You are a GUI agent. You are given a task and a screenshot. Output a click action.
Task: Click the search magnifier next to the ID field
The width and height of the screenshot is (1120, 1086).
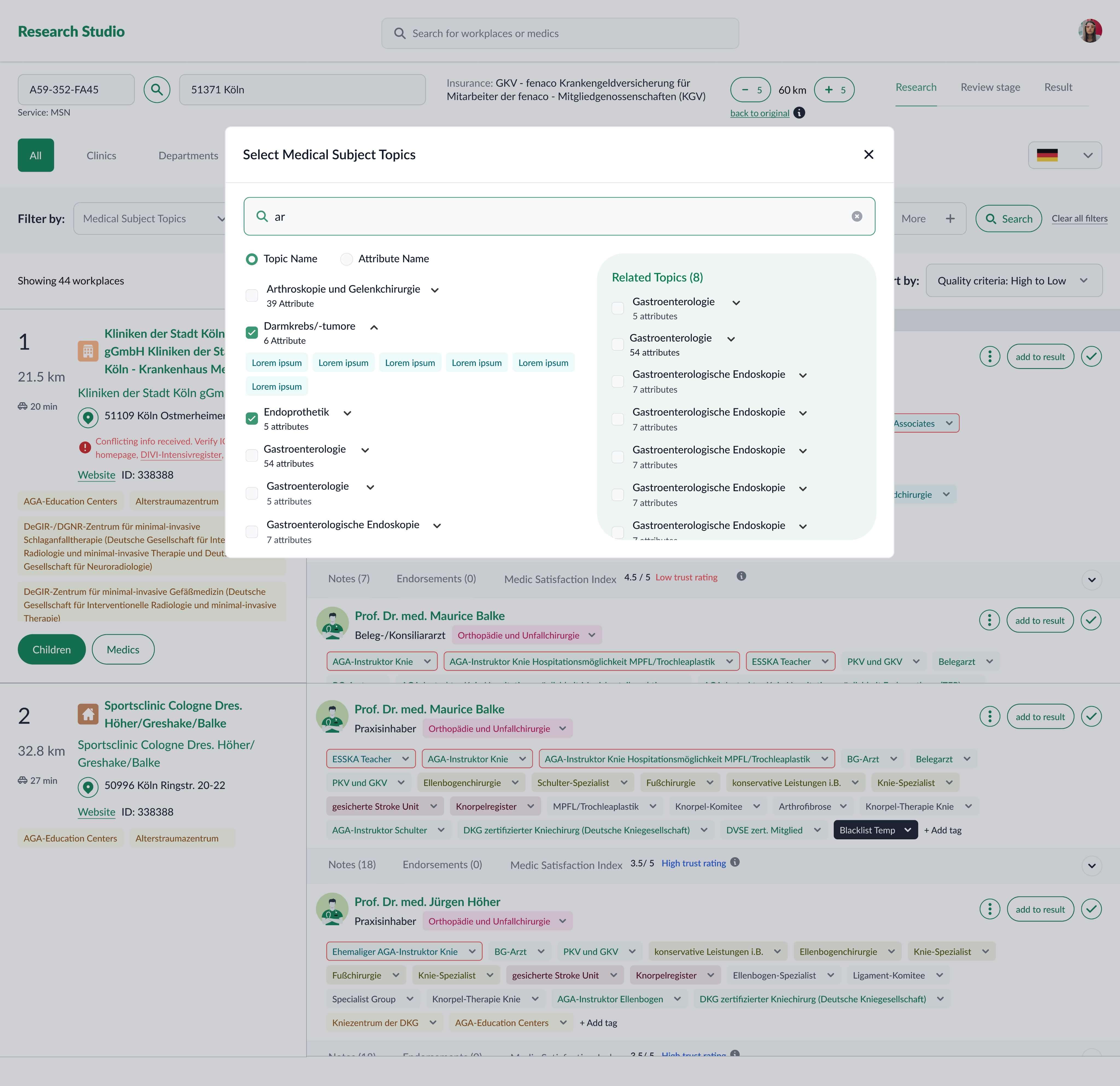157,90
